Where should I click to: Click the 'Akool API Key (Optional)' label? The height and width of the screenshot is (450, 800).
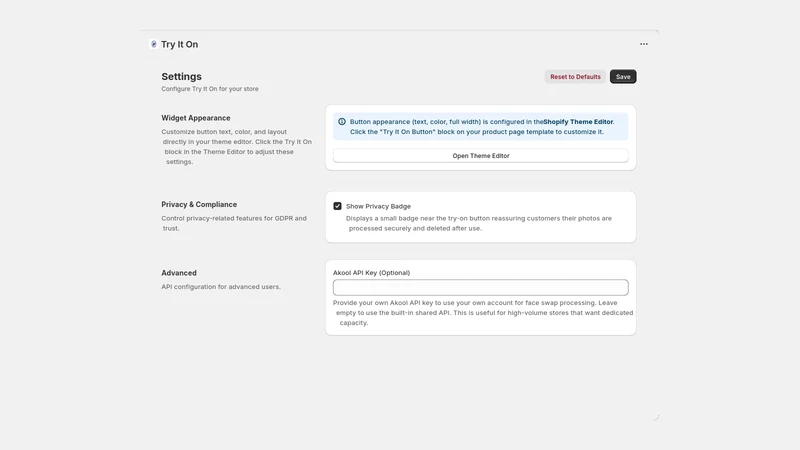371,272
